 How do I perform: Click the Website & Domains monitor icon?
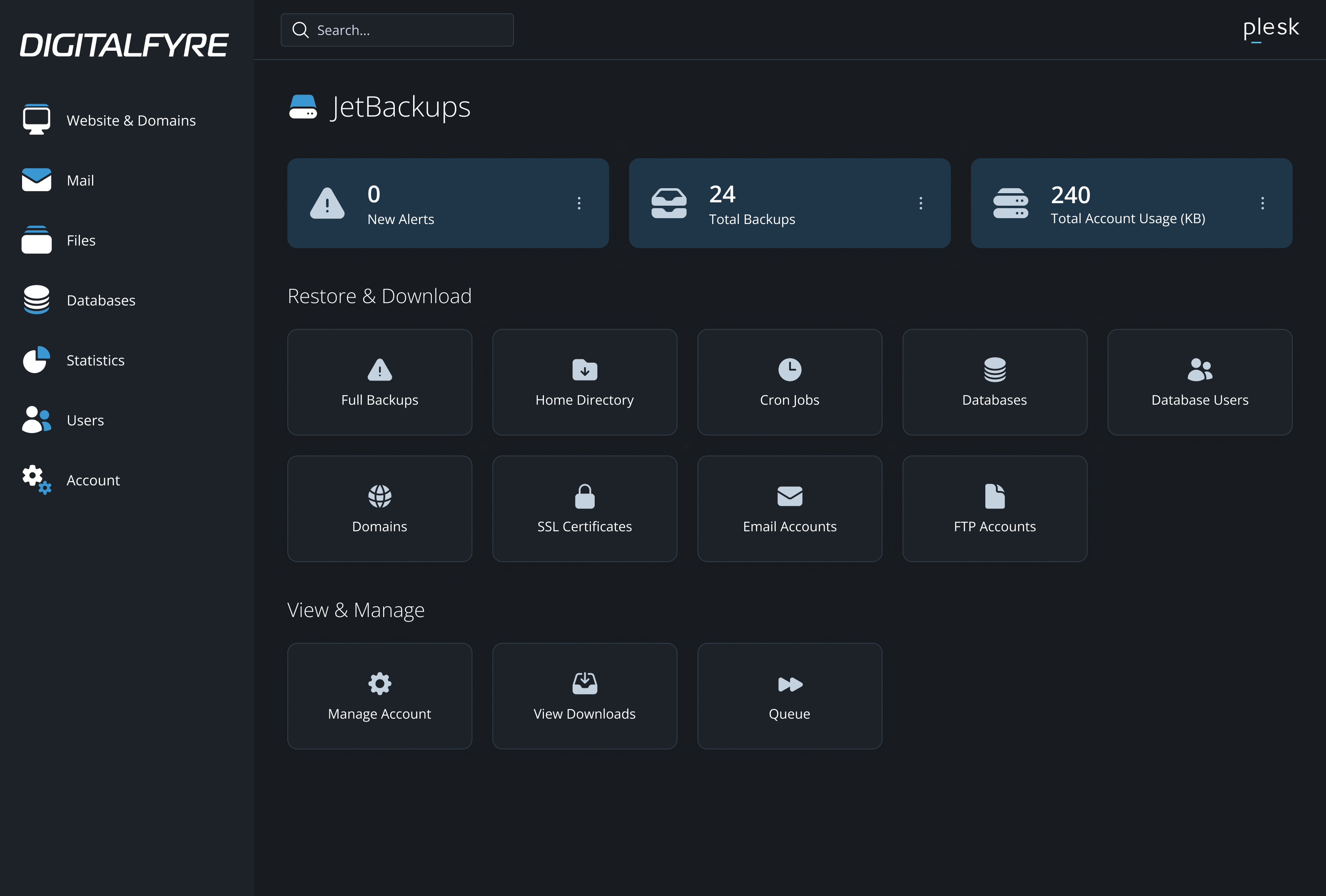[x=37, y=120]
